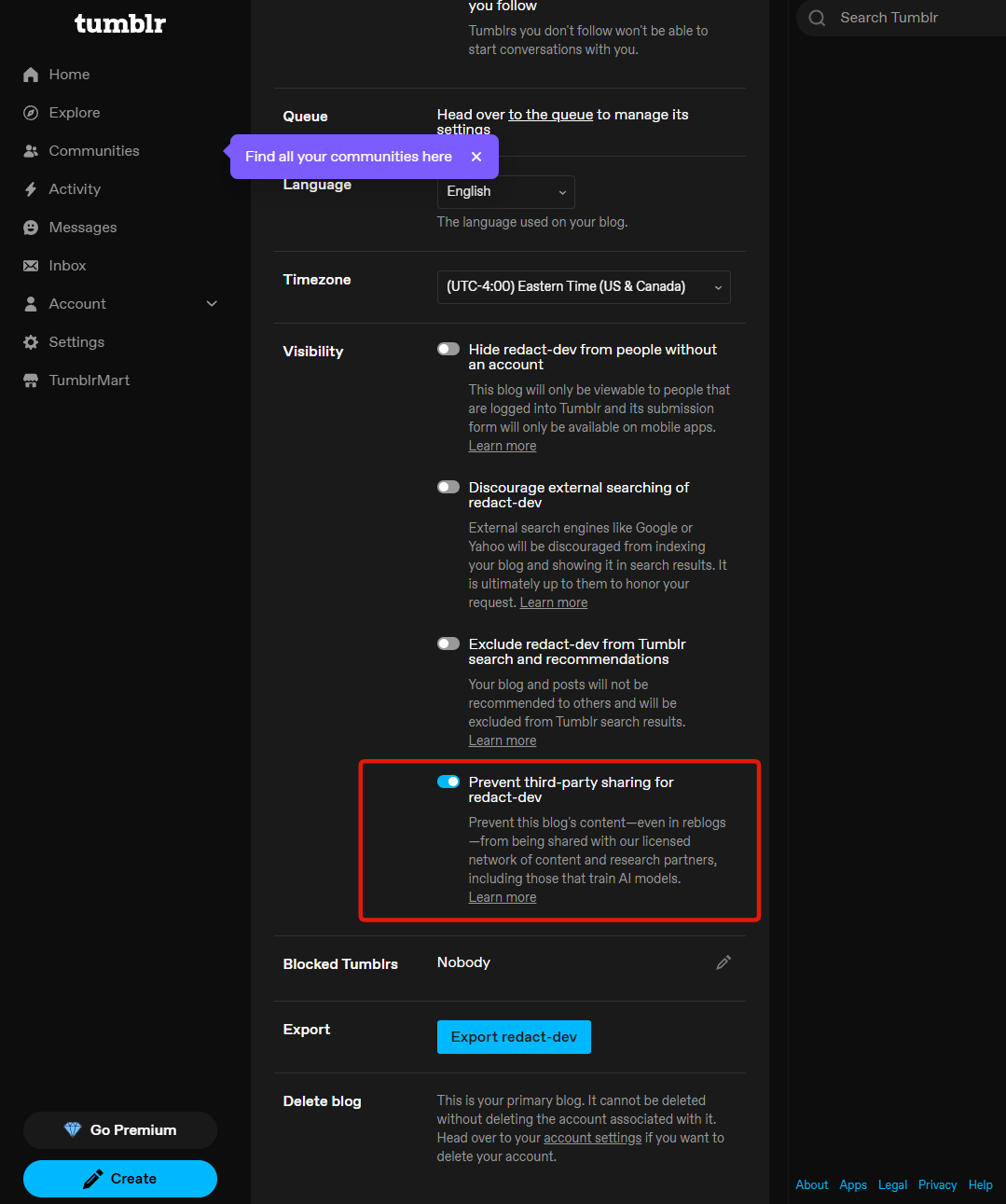The width and height of the screenshot is (1006, 1204).
Task: Click the Search Tumblr input field
Action: (x=902, y=18)
